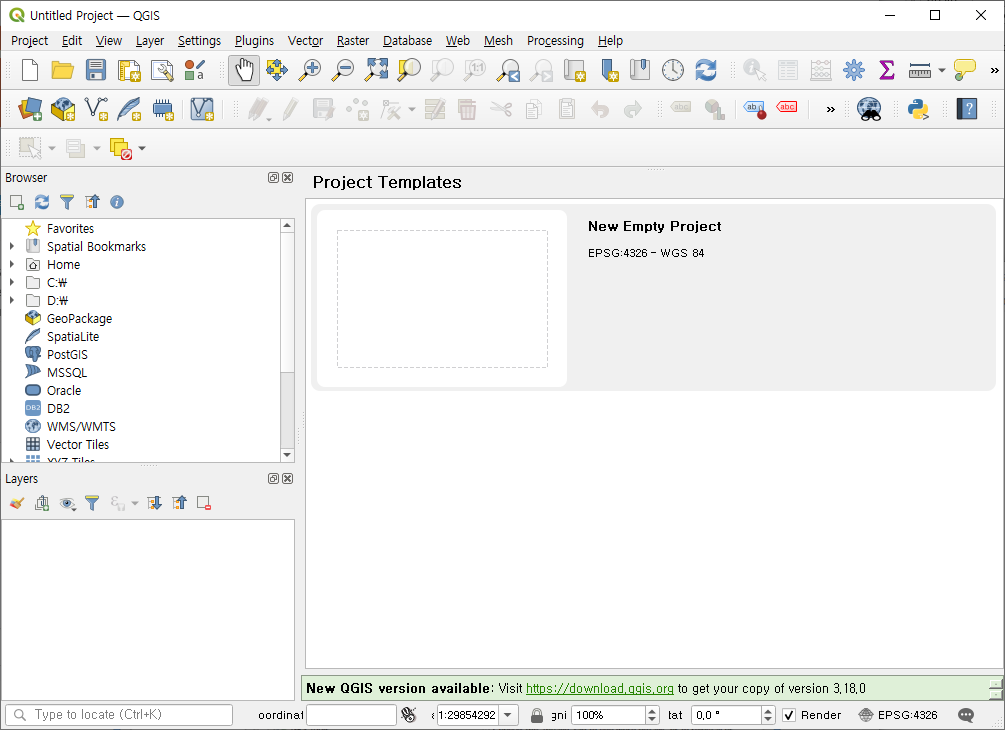This screenshot has height=730, width=1005.
Task: Toggle the scale lock icon
Action: click(x=537, y=715)
